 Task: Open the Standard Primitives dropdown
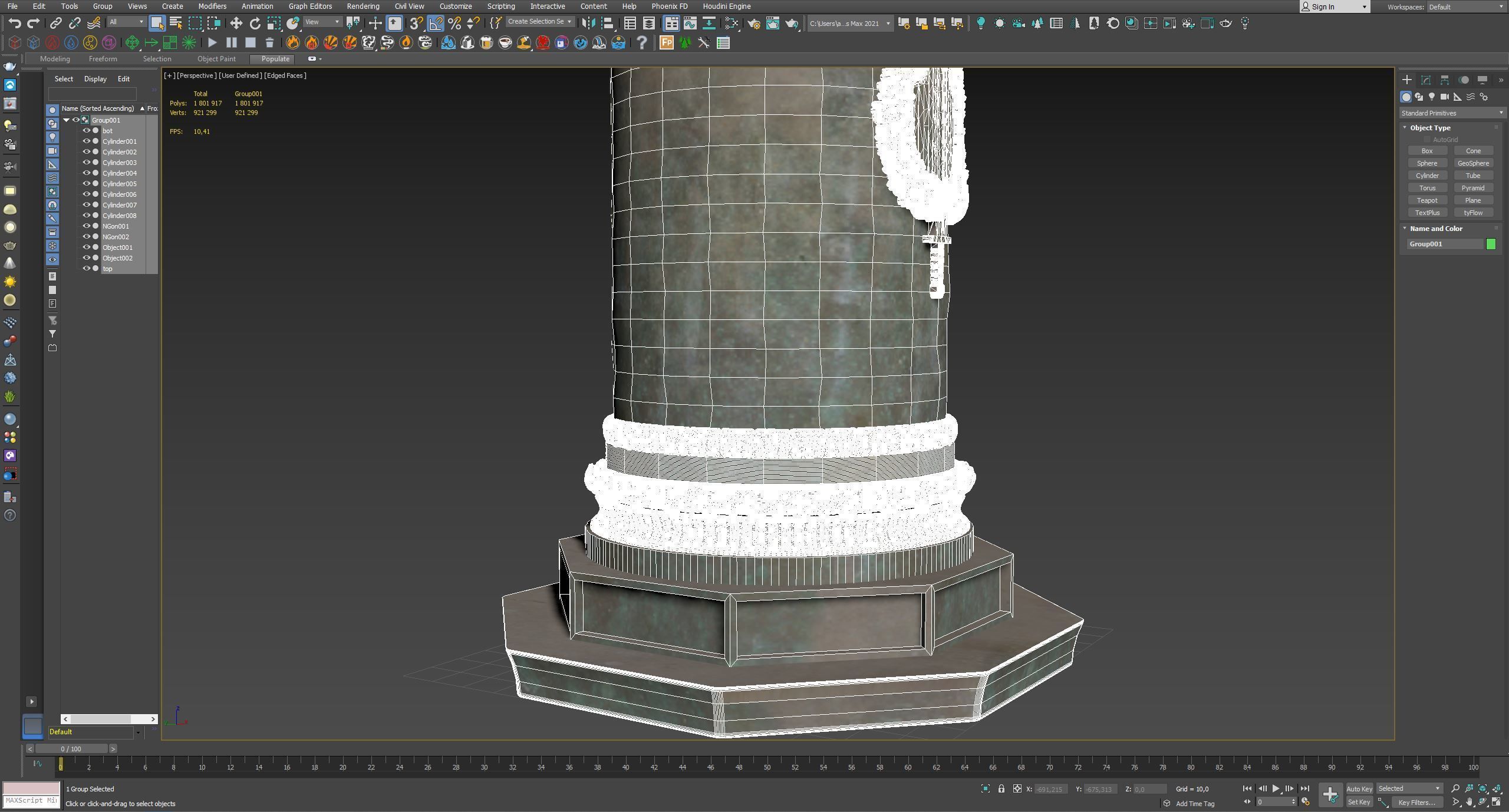click(1452, 113)
